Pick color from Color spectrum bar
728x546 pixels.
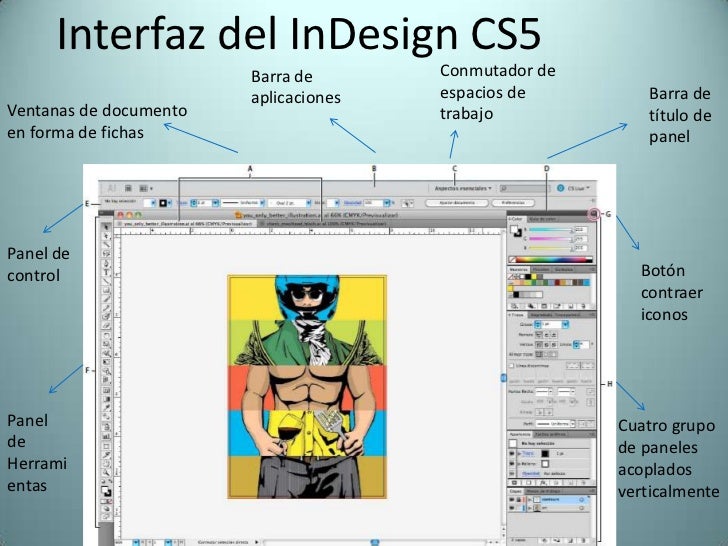click(554, 260)
